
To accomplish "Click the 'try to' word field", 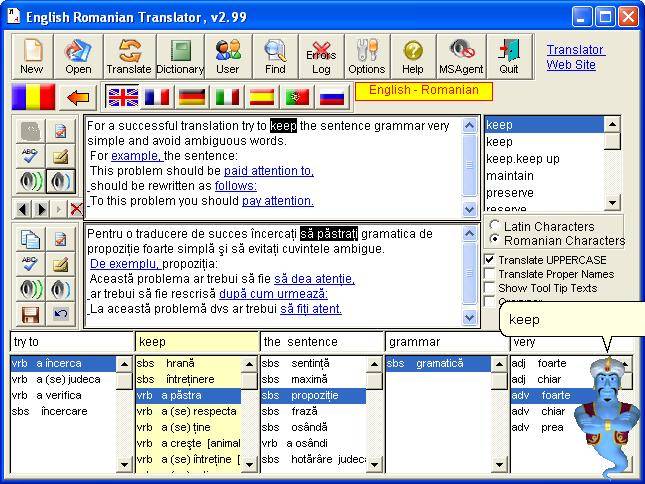I will (x=72, y=342).
